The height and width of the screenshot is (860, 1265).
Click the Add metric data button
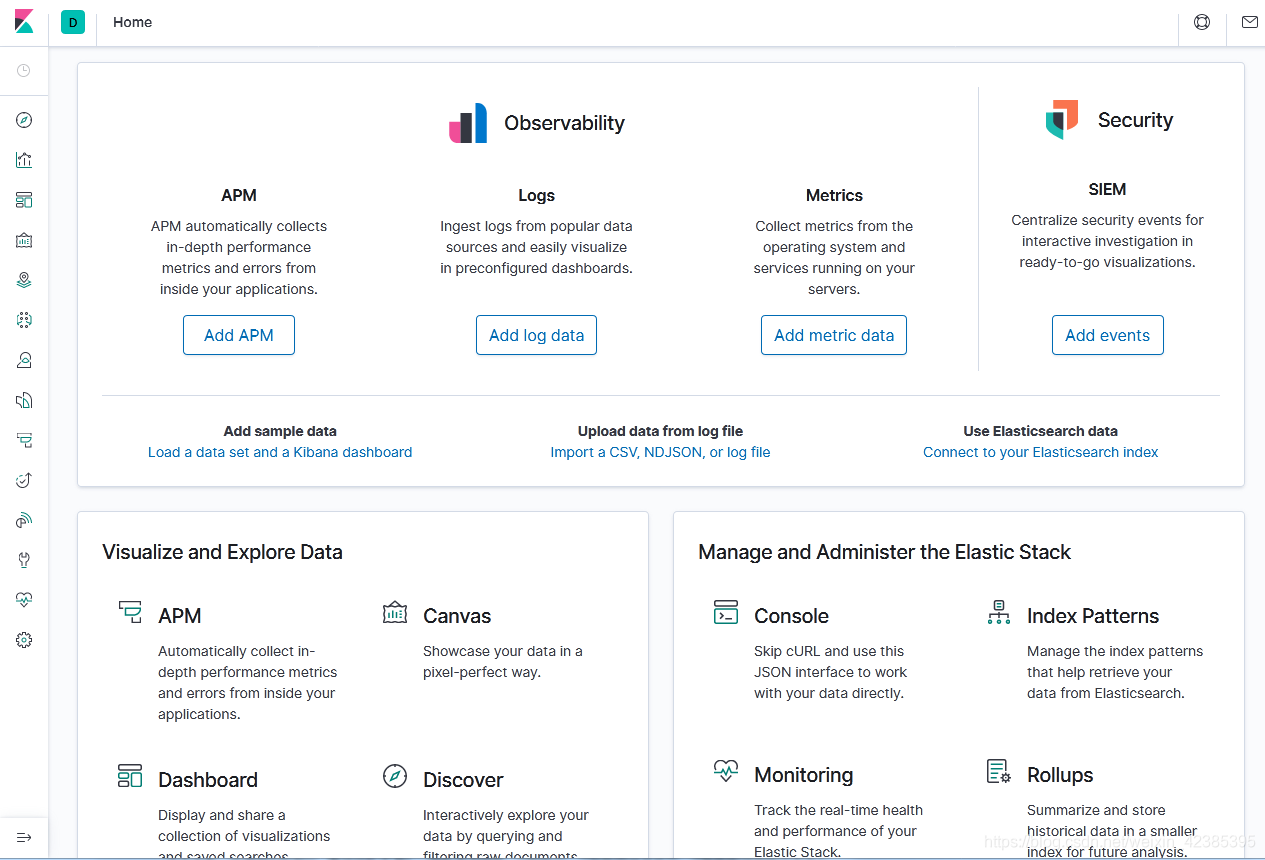tap(834, 335)
